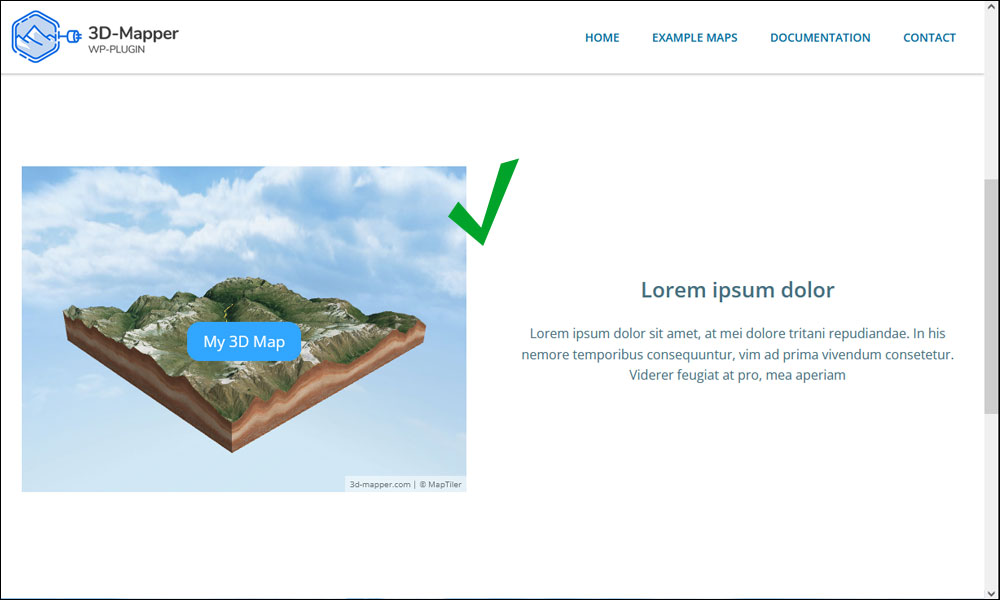Click the yellow trail line on terrain
1000x600 pixels.
[227, 311]
